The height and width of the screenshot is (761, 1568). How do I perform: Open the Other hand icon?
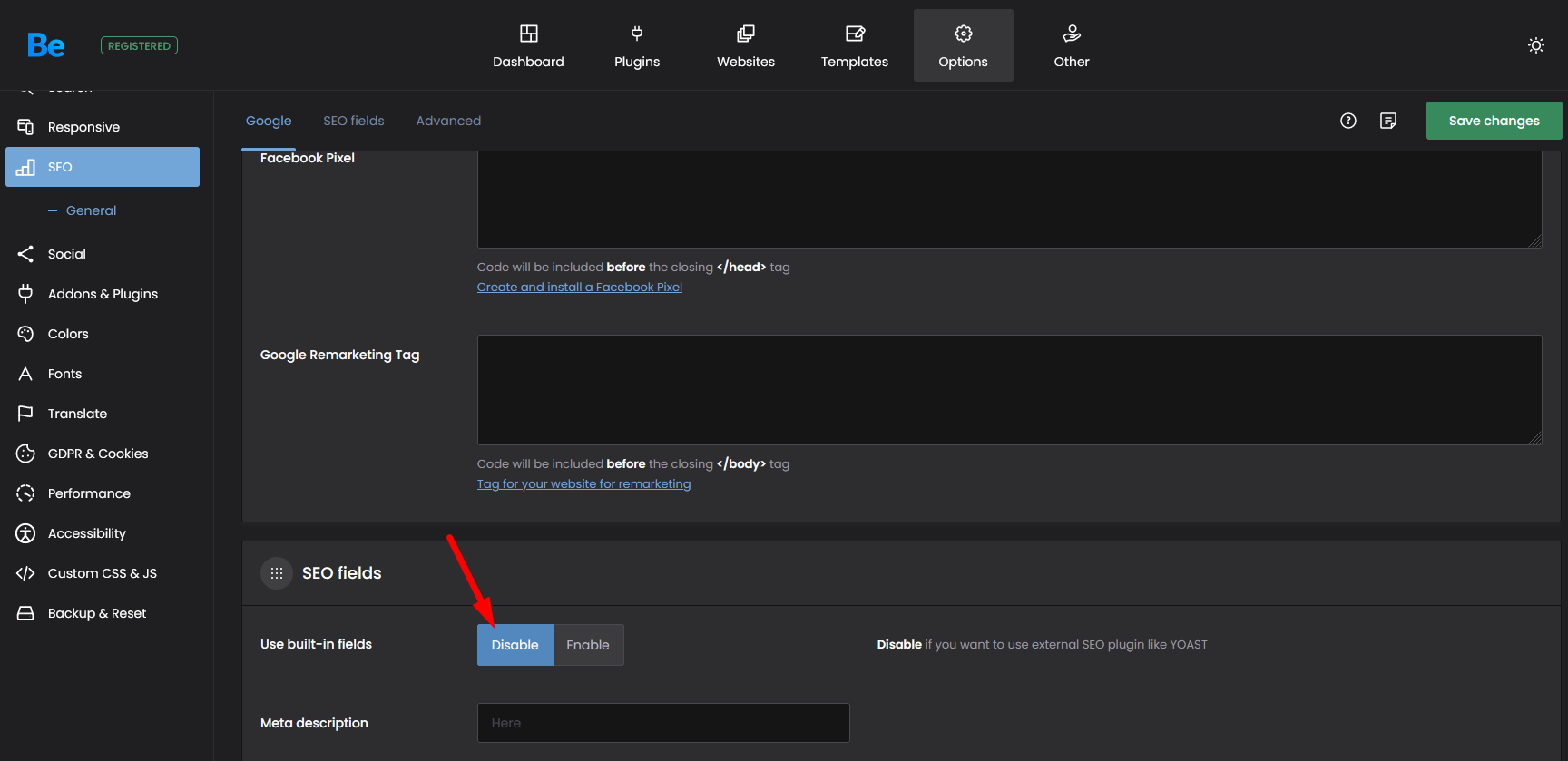point(1072,34)
